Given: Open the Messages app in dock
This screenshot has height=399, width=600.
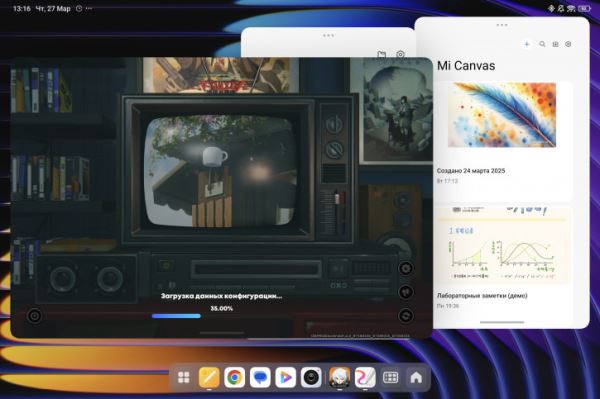Looking at the screenshot, I should [260, 377].
